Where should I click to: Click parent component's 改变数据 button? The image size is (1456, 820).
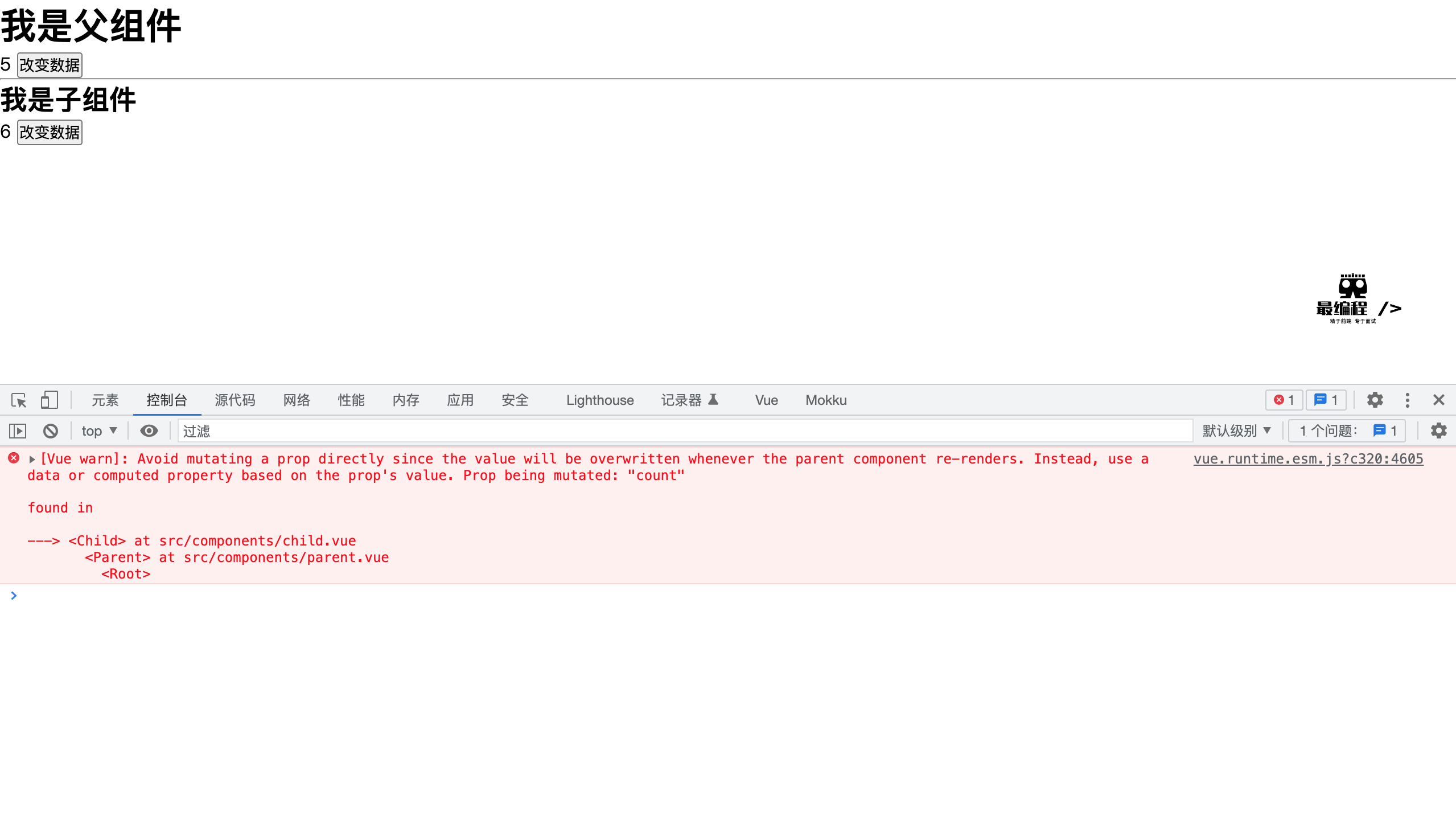pyautogui.click(x=50, y=65)
